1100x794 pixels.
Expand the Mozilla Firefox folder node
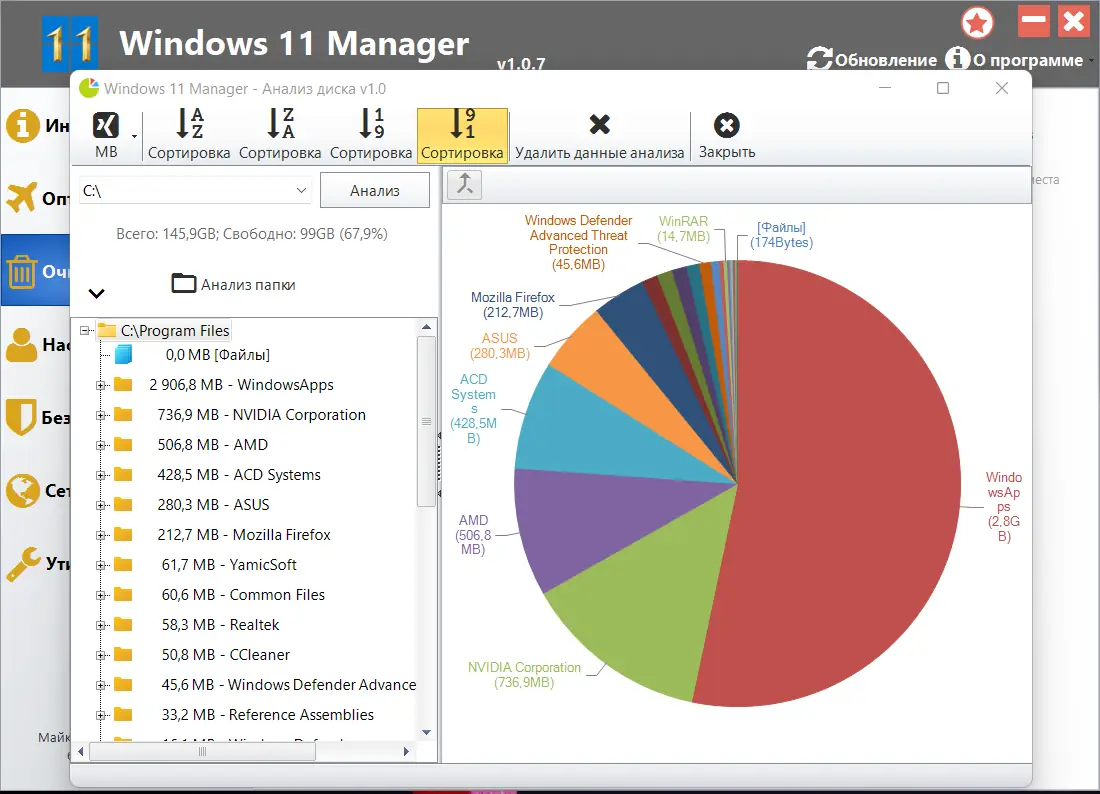click(x=100, y=535)
